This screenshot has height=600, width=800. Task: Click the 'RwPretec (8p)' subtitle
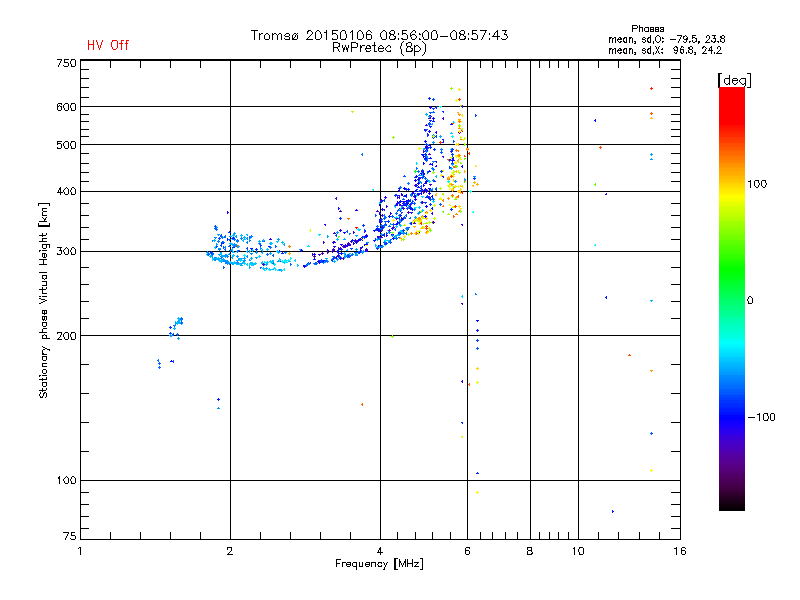379,48
